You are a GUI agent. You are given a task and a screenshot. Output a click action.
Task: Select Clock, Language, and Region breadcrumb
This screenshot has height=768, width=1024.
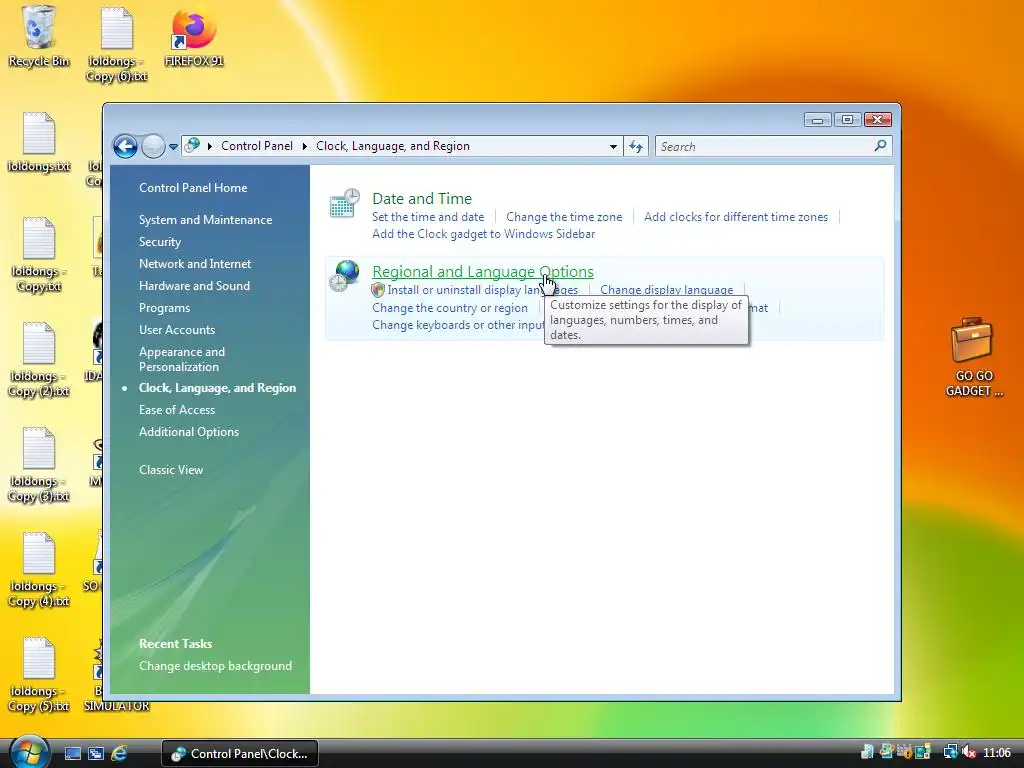click(x=392, y=146)
